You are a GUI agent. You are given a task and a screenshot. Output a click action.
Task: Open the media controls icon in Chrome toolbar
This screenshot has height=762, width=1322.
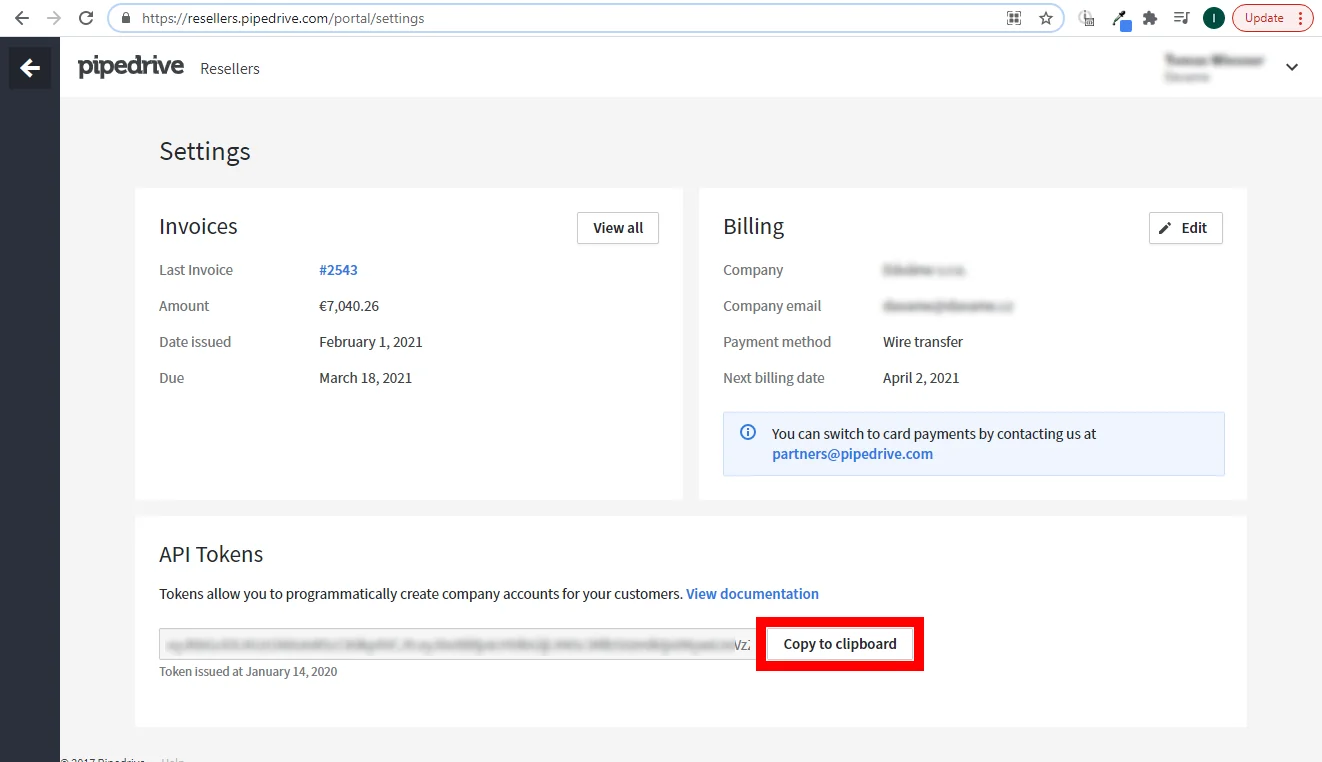point(1182,18)
